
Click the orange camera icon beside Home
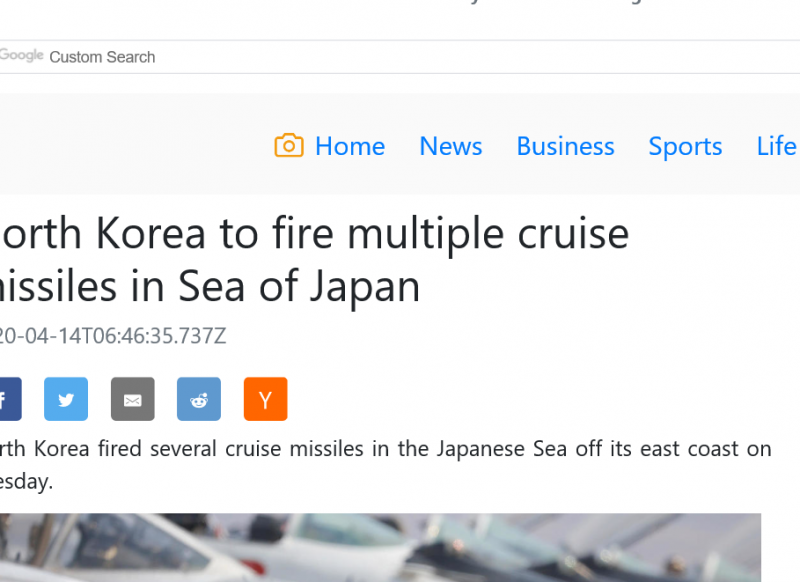[288, 146]
